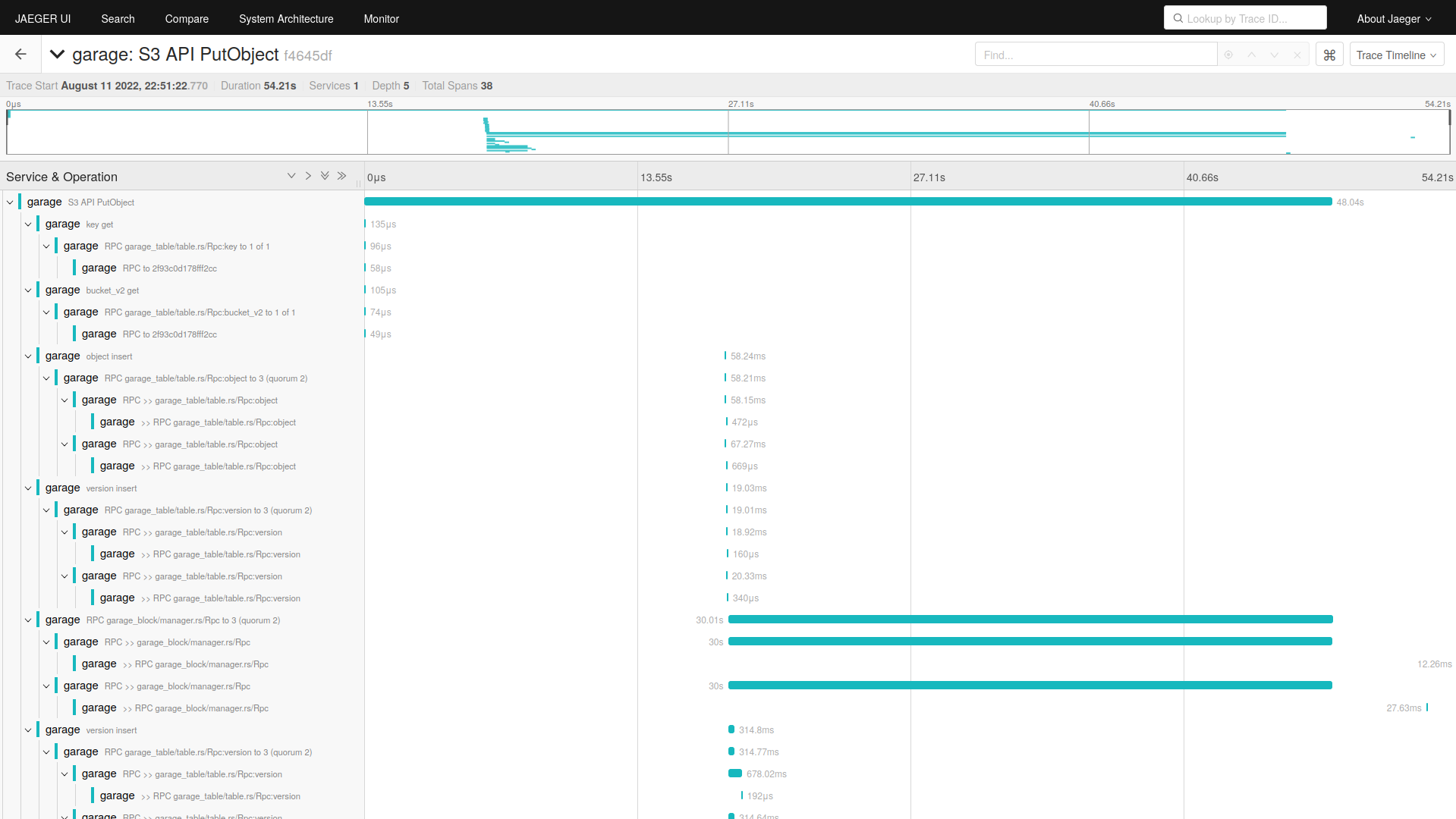Go to JAEGER UI home
This screenshot has width=1456, height=819.
(x=42, y=18)
